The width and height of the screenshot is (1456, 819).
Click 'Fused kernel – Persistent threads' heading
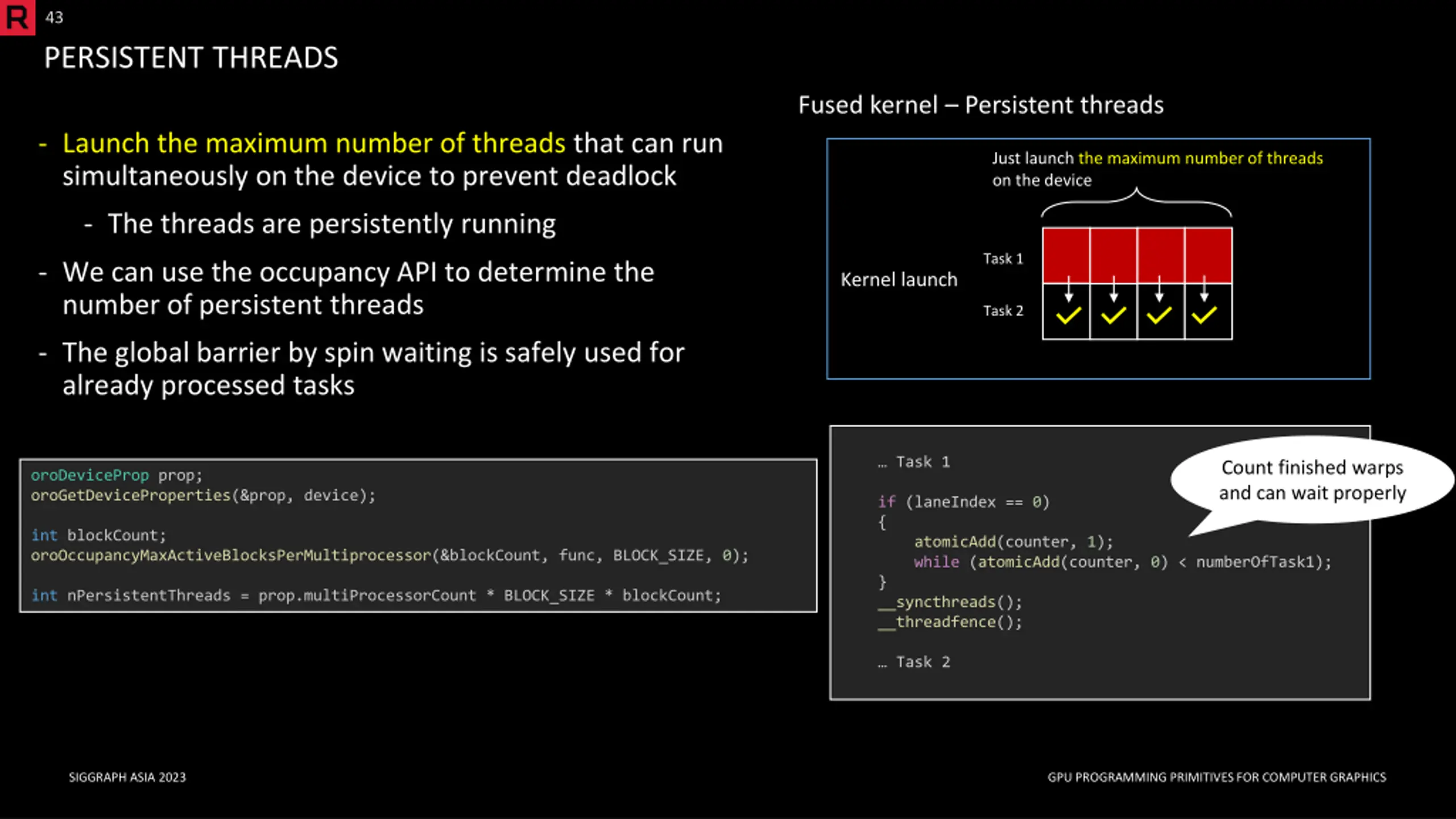click(x=981, y=105)
